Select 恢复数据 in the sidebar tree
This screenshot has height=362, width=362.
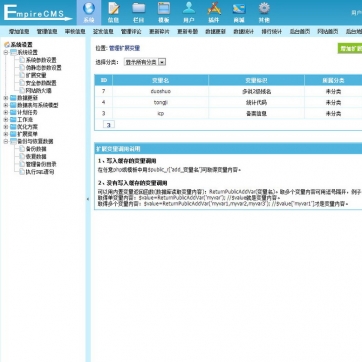coord(36,157)
